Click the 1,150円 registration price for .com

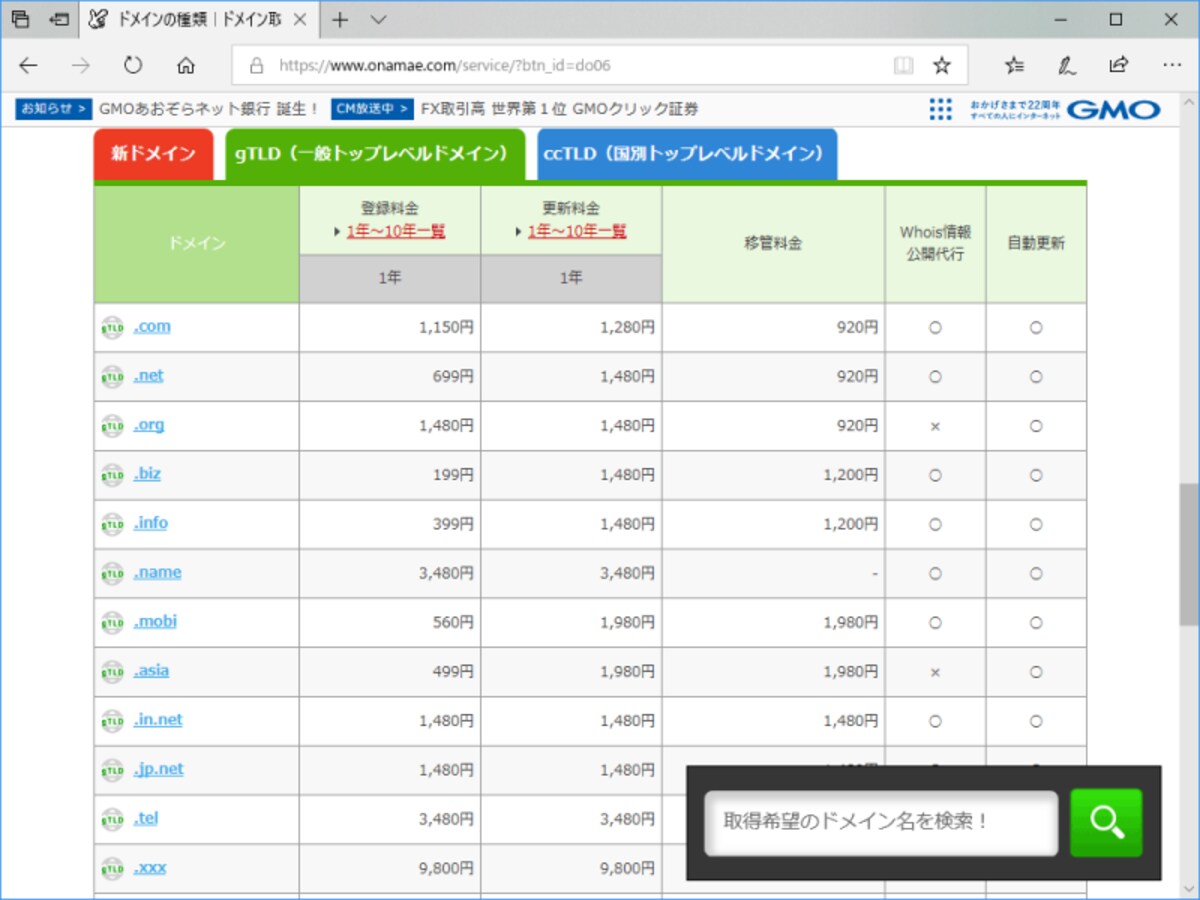tap(446, 326)
